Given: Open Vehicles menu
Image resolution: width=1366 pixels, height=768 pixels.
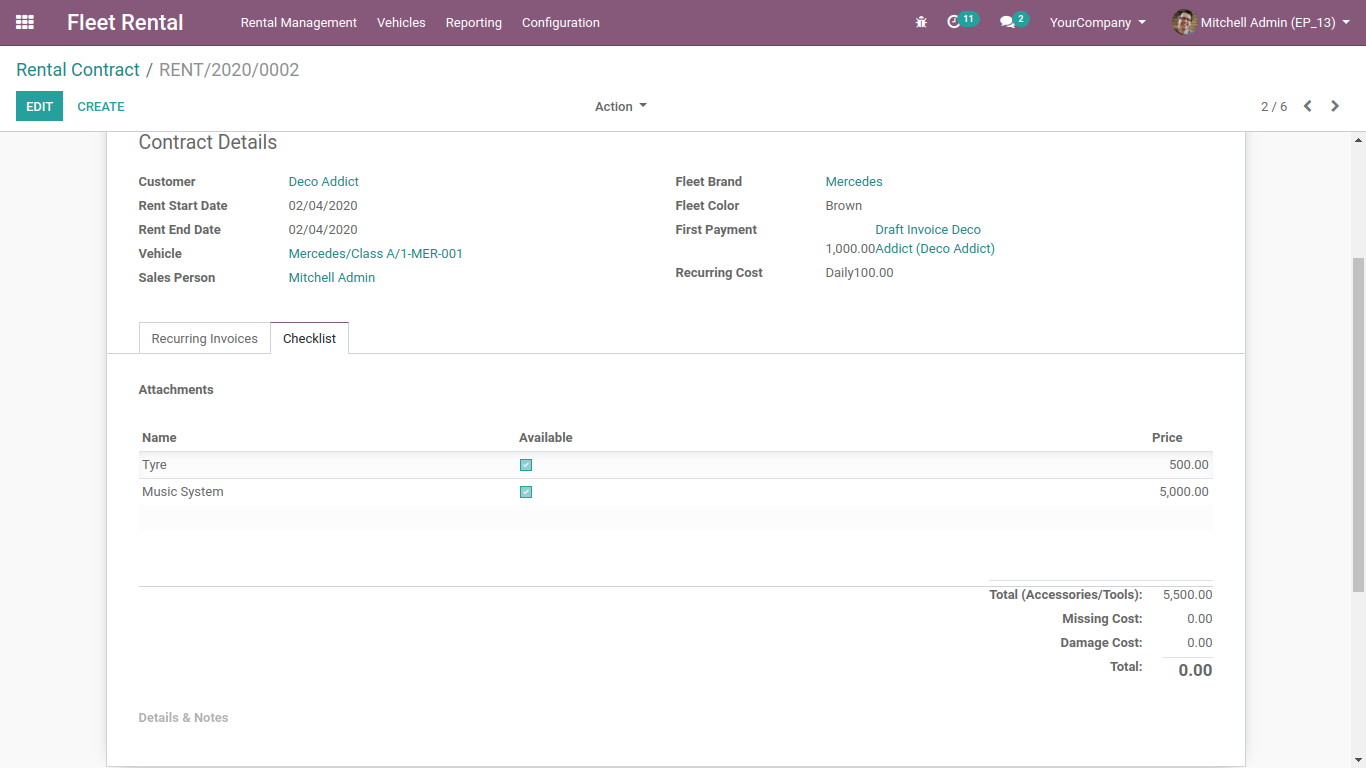Looking at the screenshot, I should point(401,22).
